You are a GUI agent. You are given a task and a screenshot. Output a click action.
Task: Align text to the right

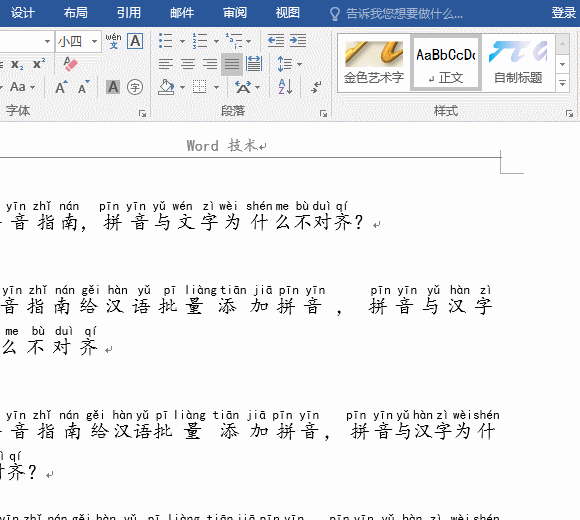[x=210, y=64]
